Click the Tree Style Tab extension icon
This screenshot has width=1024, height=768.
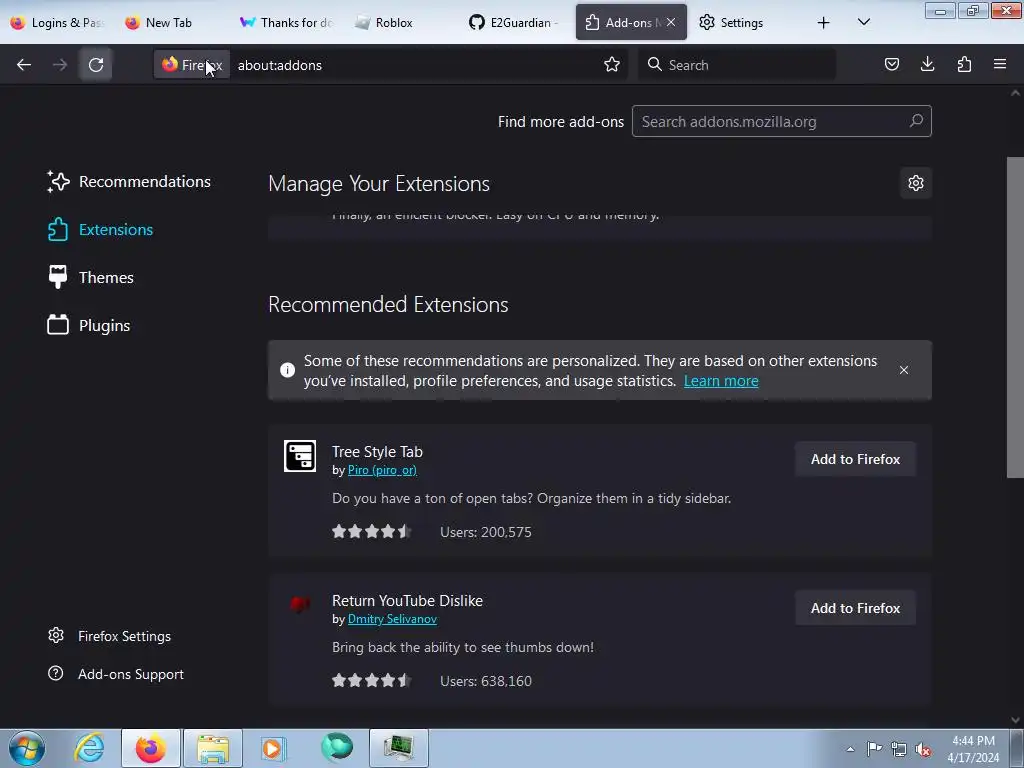tap(300, 456)
